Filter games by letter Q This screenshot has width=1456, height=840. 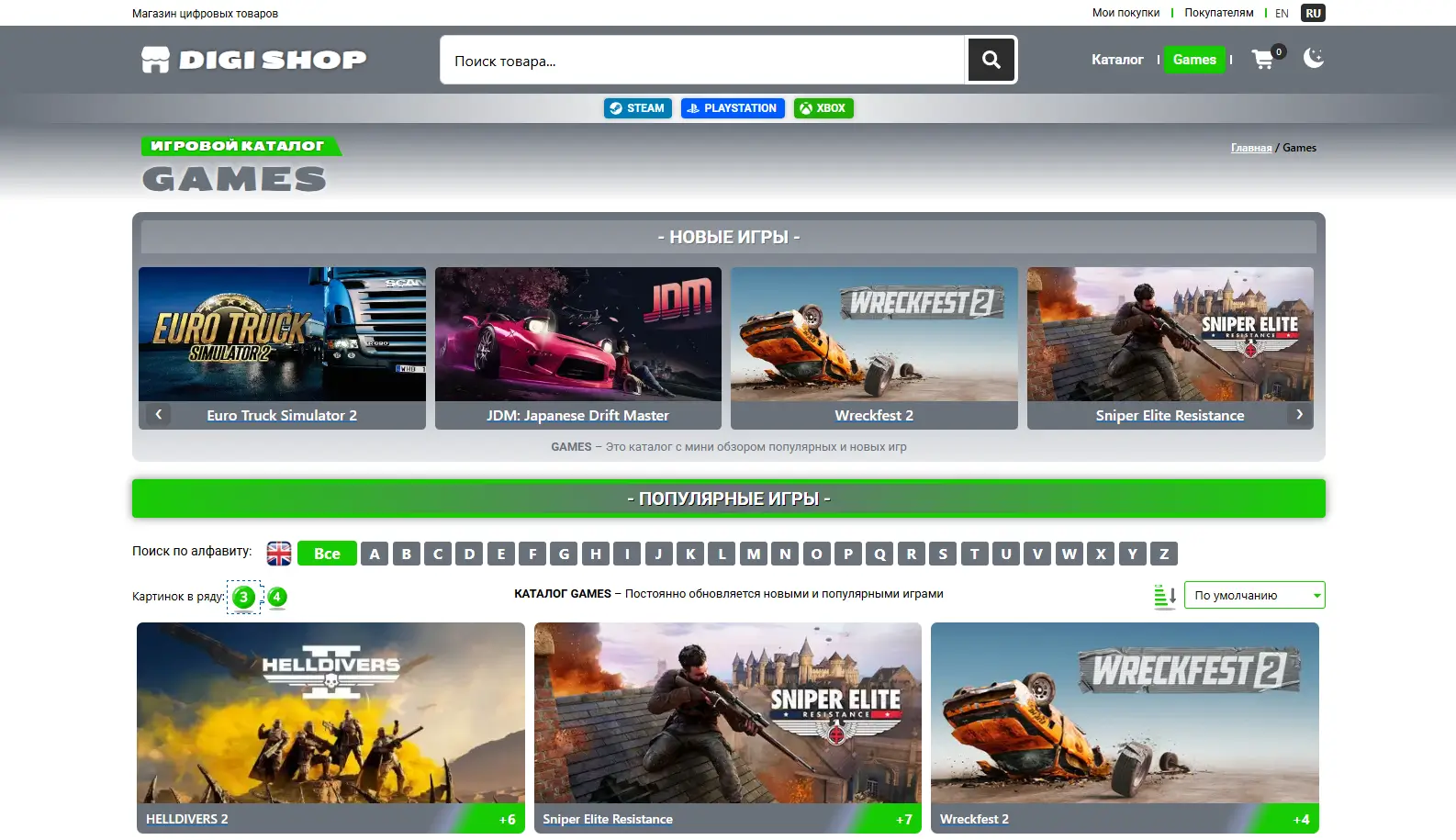(879, 554)
